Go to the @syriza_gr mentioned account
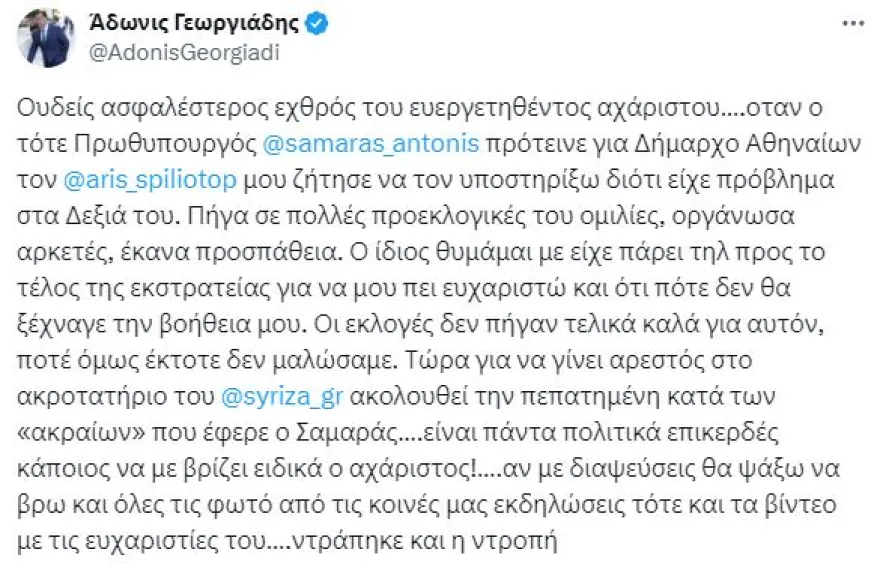 pos(282,397)
